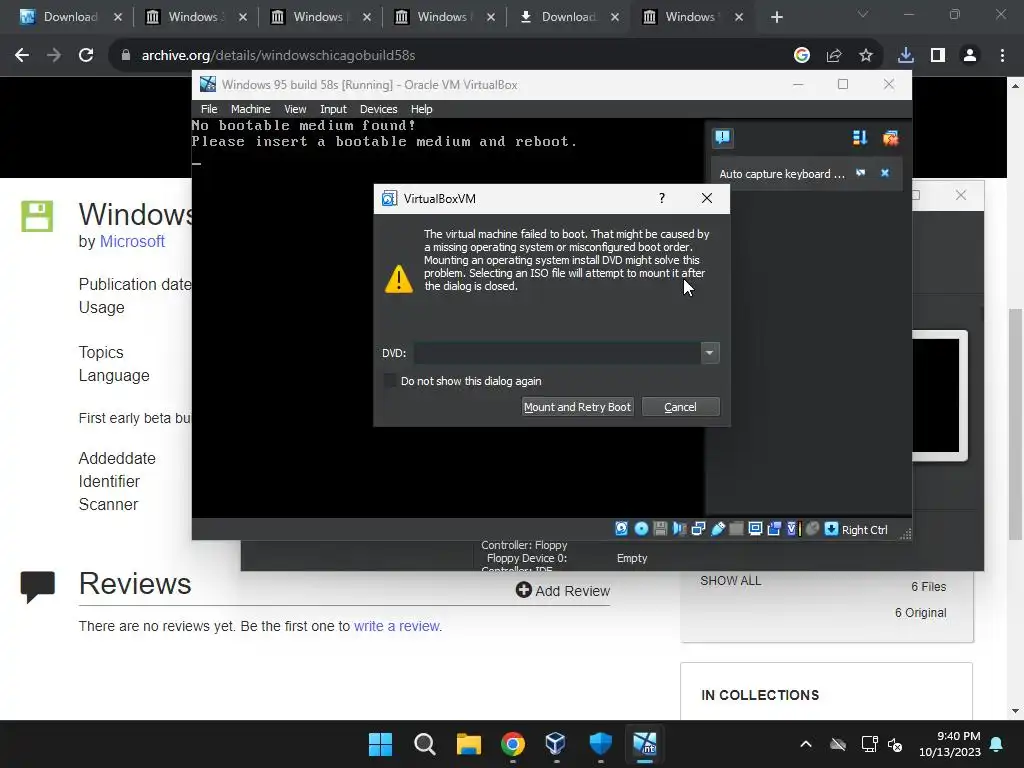The width and height of the screenshot is (1024, 768).
Task: Switch to the first Download browser tab
Action: (x=71, y=17)
